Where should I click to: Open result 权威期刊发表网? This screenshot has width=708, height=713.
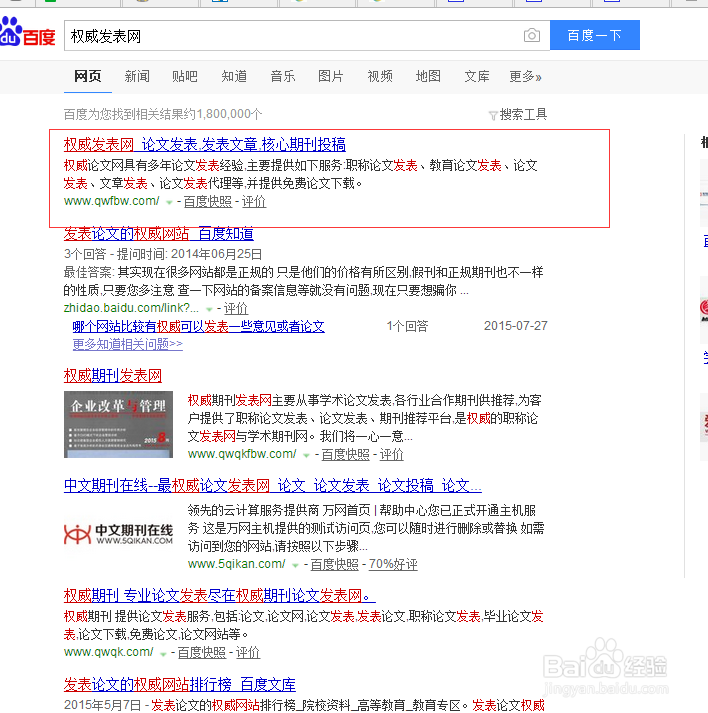[113, 376]
